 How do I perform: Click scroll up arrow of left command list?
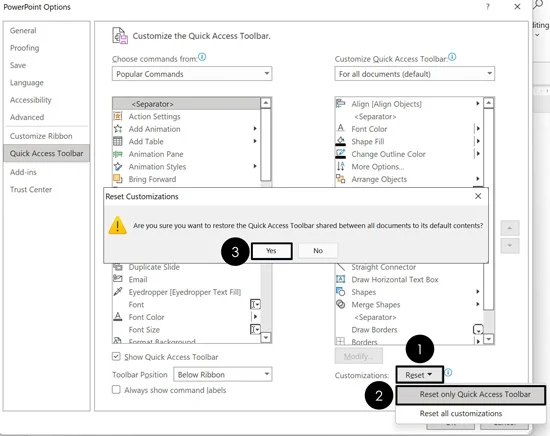coord(266,103)
